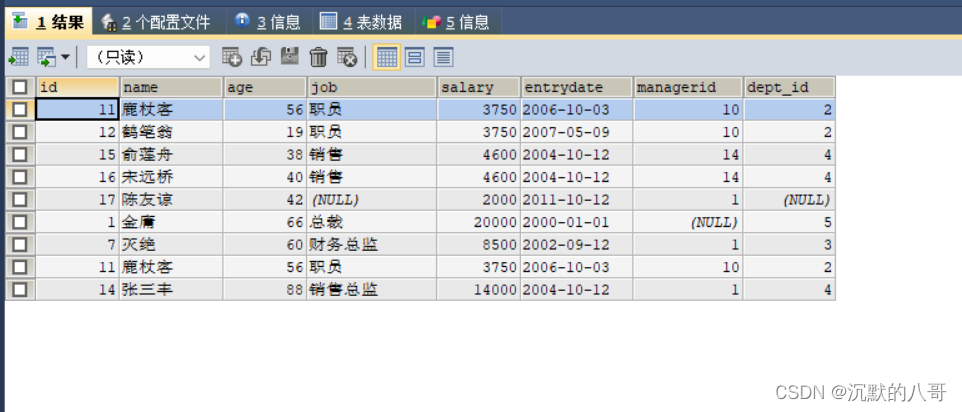Image resolution: width=962 pixels, height=412 pixels.
Task: Open the 3 信息 tab
Action: (x=268, y=23)
